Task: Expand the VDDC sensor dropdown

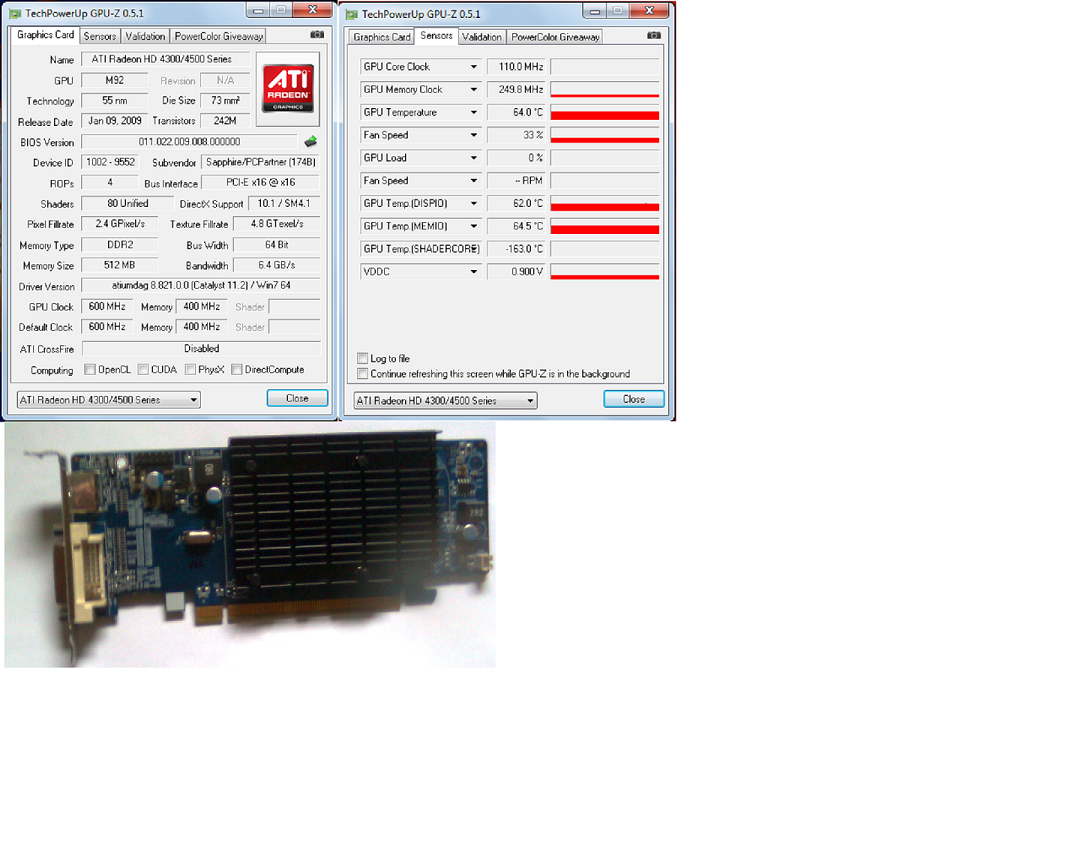Action: pos(474,272)
